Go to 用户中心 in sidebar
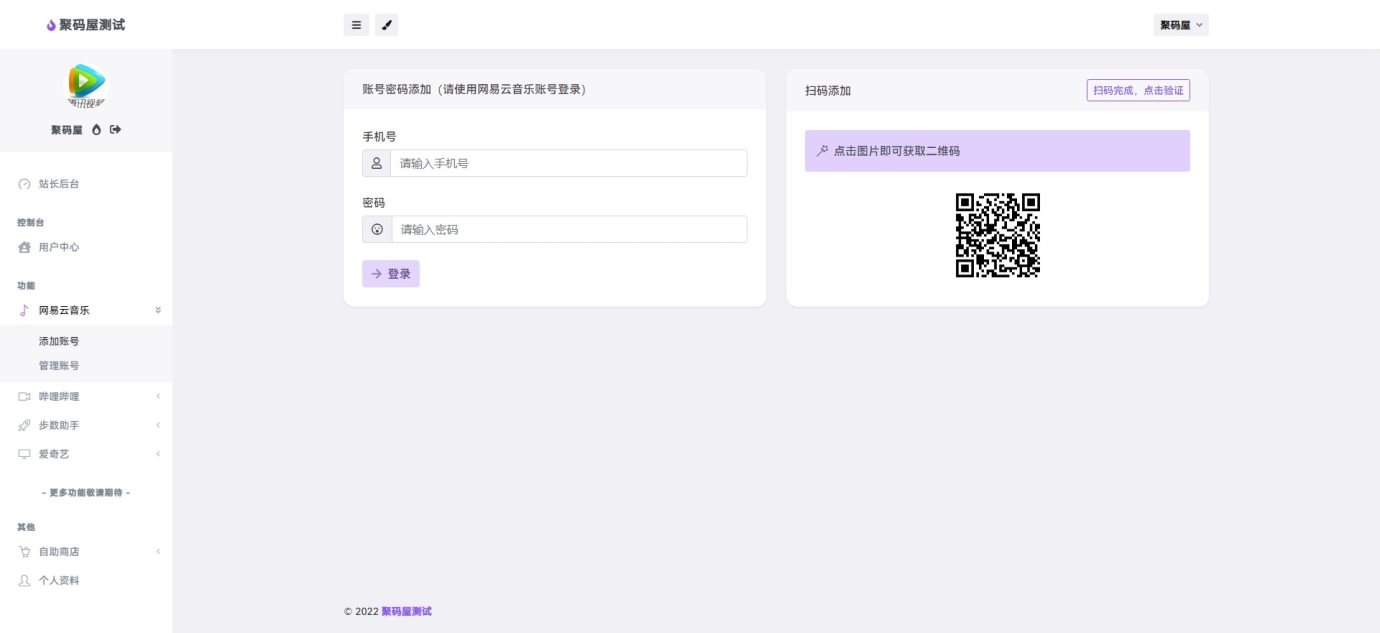The image size is (1380, 633). (x=86, y=247)
